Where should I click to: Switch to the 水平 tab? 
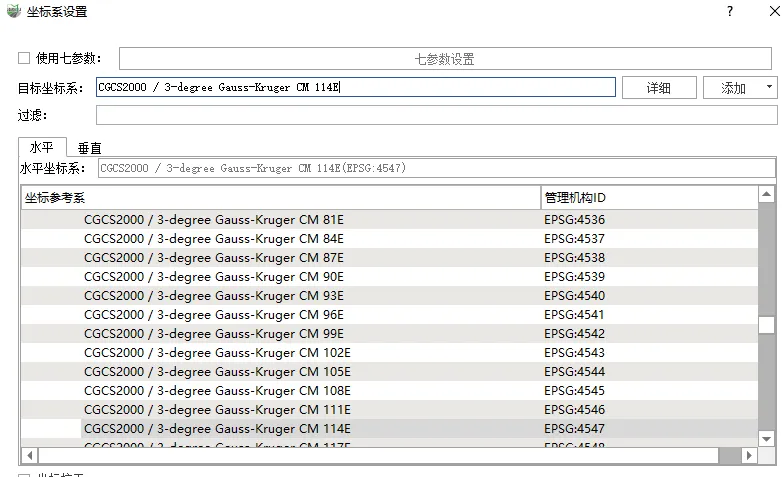(42, 147)
